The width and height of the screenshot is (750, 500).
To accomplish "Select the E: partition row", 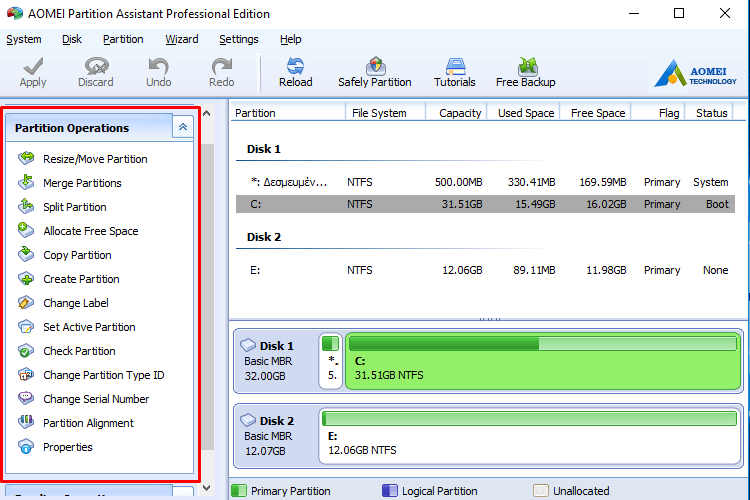I will pyautogui.click(x=485, y=270).
